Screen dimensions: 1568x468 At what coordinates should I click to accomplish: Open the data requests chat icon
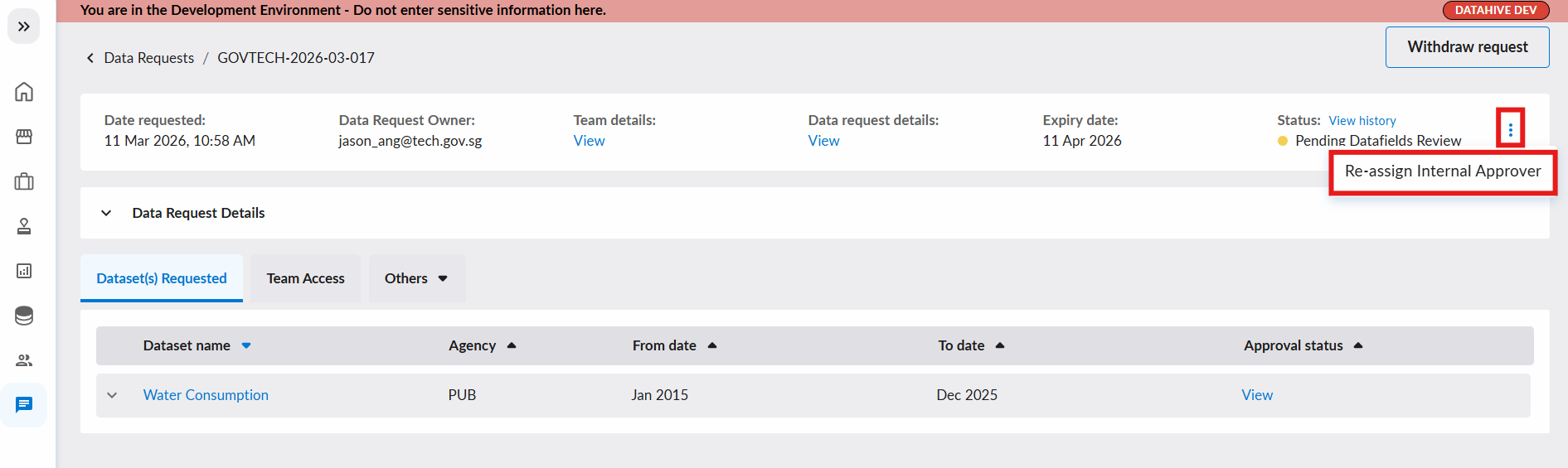point(24,405)
